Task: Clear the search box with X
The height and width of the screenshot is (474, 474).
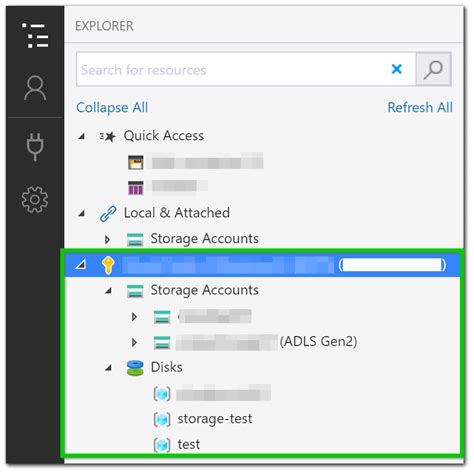Action: point(396,69)
